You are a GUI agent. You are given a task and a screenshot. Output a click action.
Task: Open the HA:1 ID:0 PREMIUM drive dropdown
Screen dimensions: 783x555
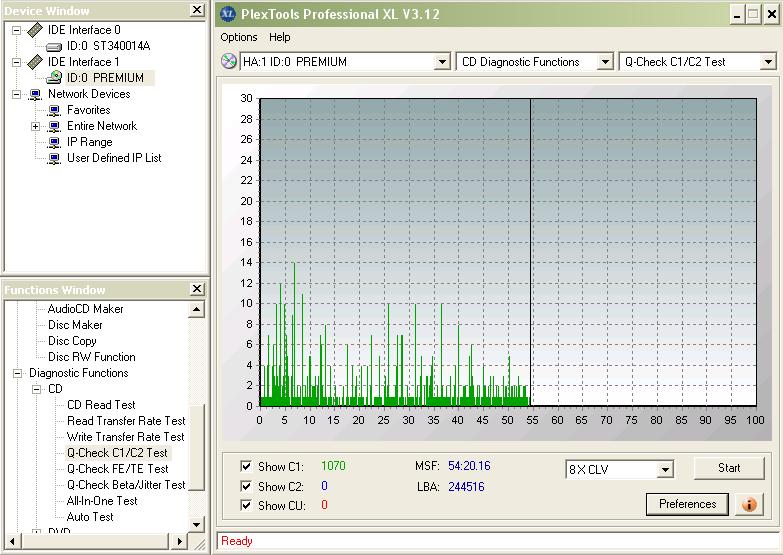[x=442, y=62]
